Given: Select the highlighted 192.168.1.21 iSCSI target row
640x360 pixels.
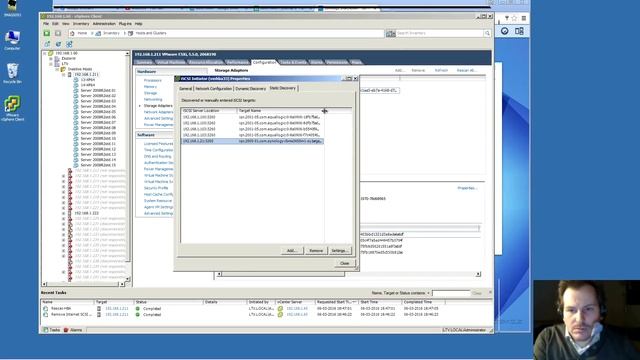Looking at the screenshot, I should click(252, 141).
